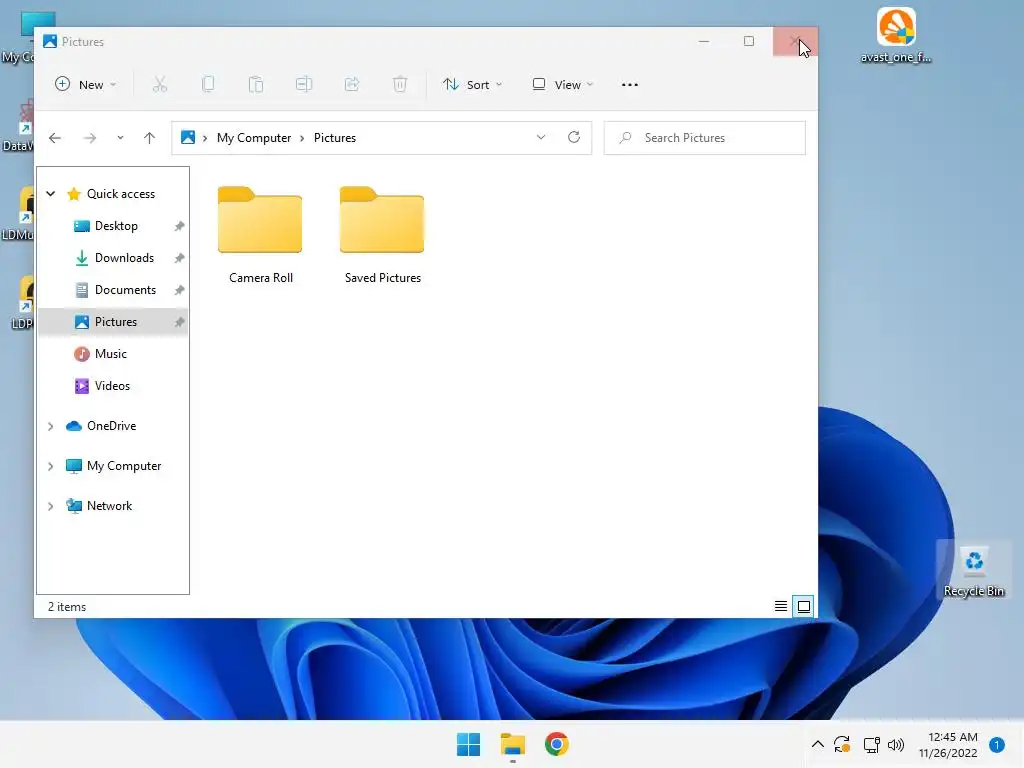Image resolution: width=1024 pixels, height=768 pixels.
Task: Click the volume speaker tray icon
Action: 896,744
